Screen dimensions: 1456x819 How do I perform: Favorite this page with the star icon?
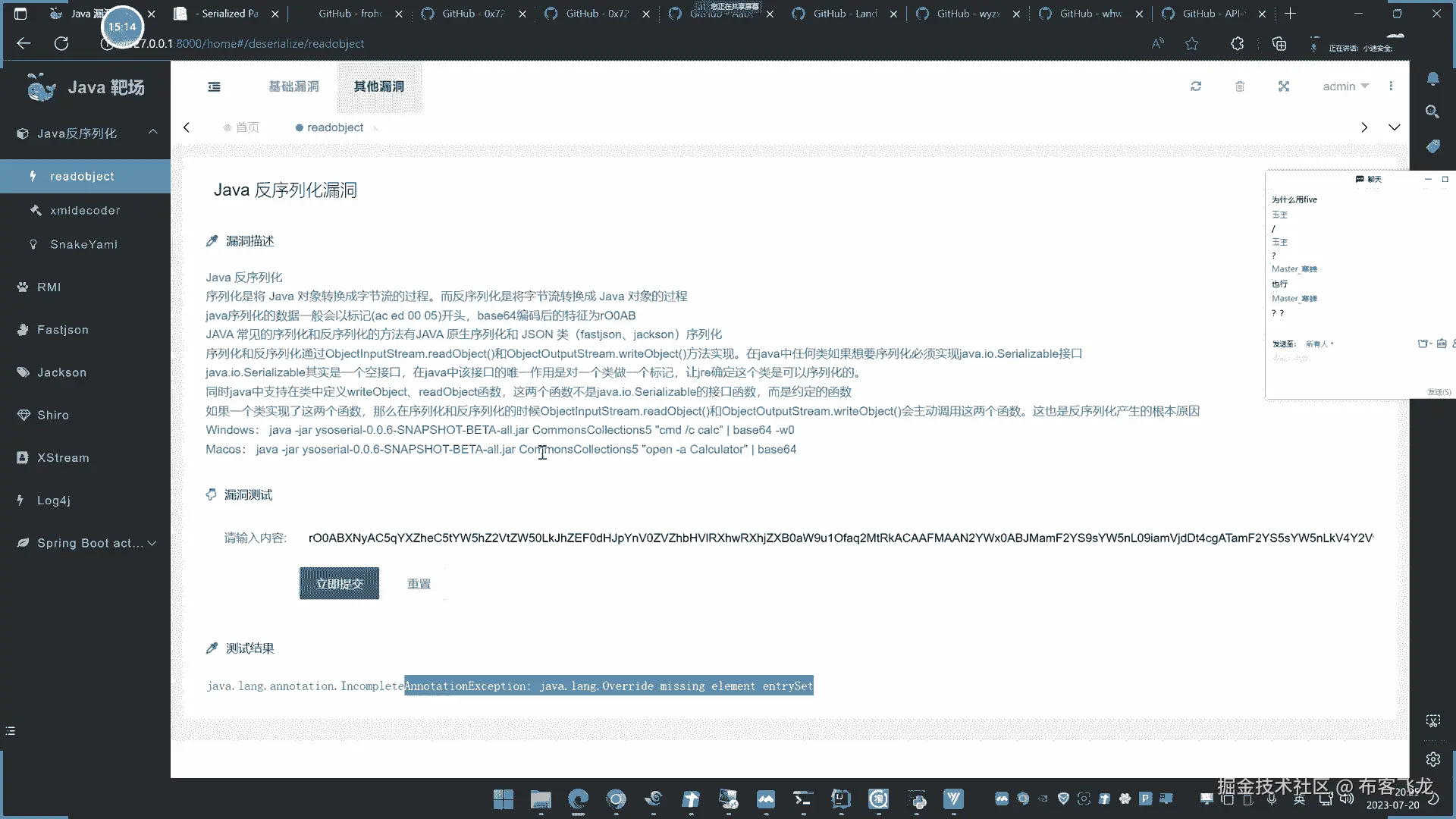click(1192, 44)
